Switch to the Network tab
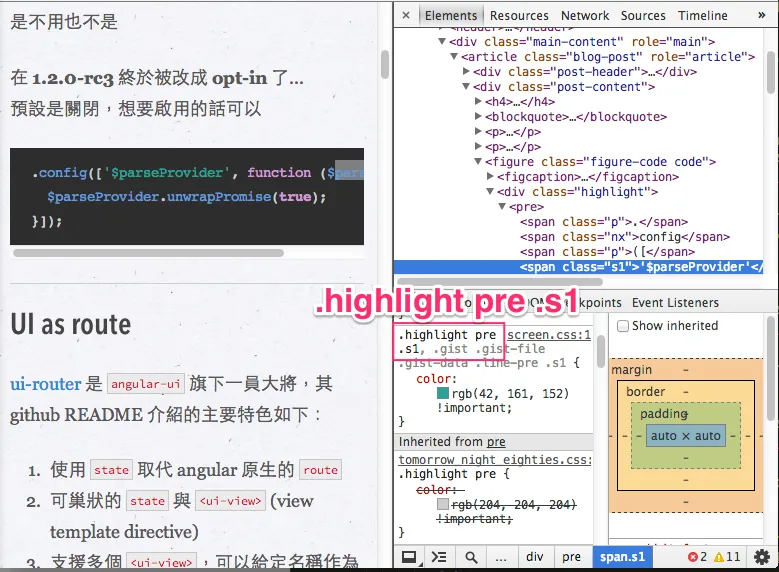This screenshot has height=572, width=779. click(585, 15)
